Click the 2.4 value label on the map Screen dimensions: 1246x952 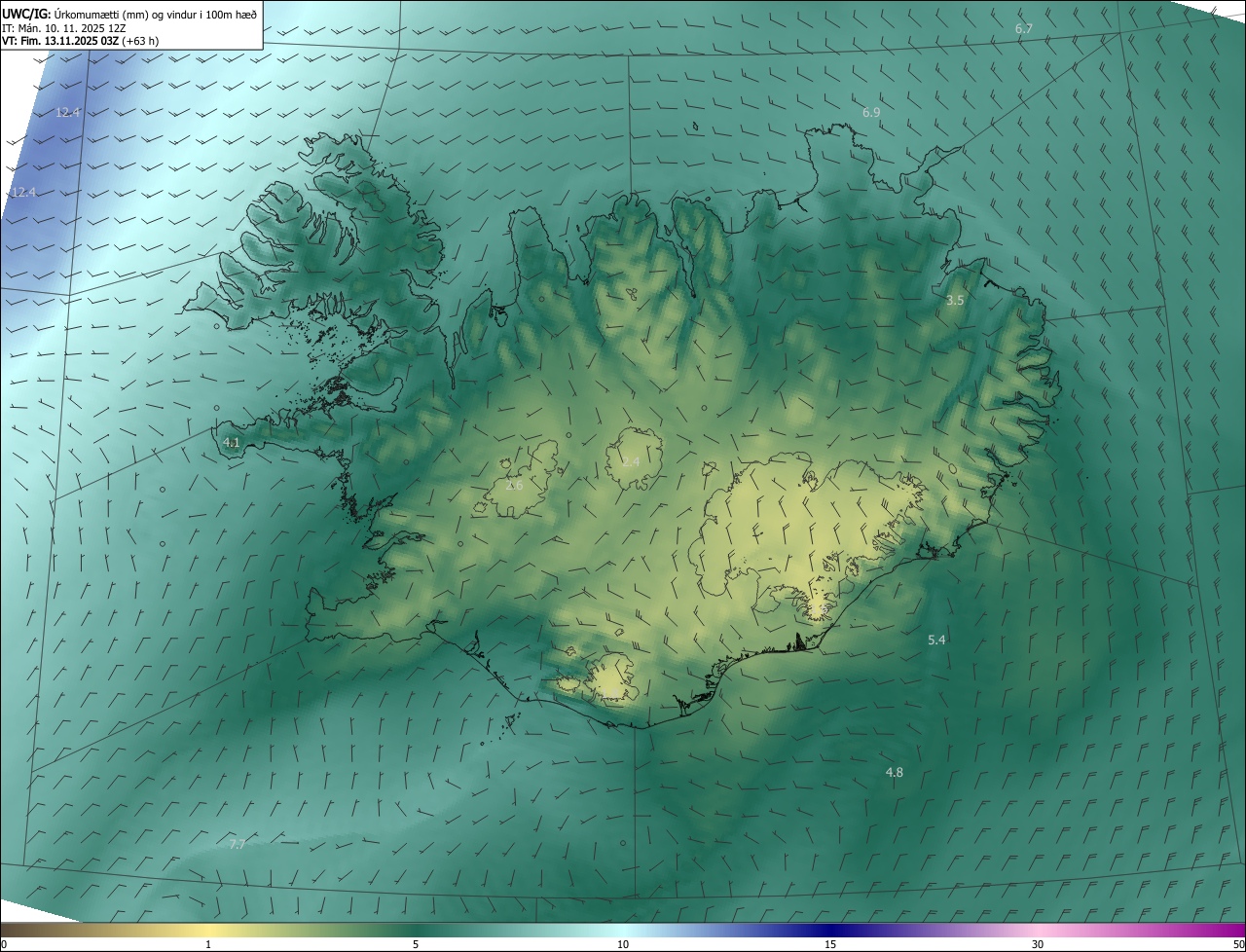631,461
